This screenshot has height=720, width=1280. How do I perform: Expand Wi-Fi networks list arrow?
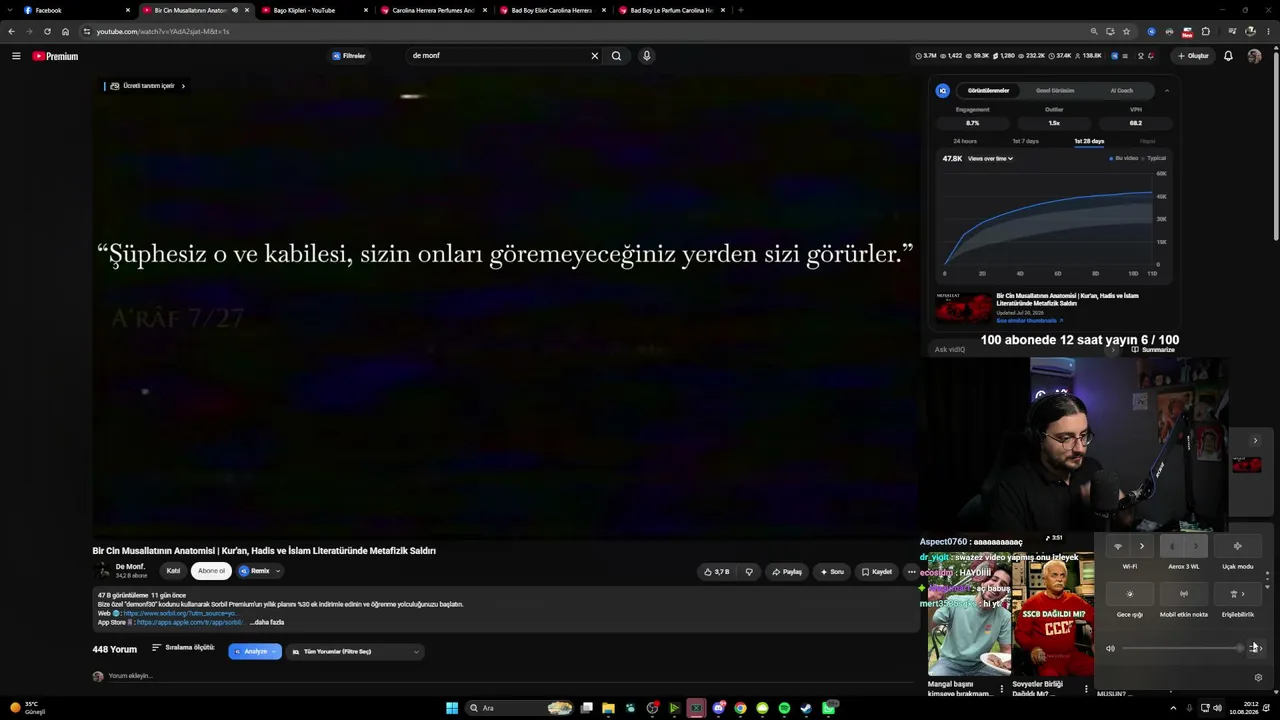(x=1142, y=546)
